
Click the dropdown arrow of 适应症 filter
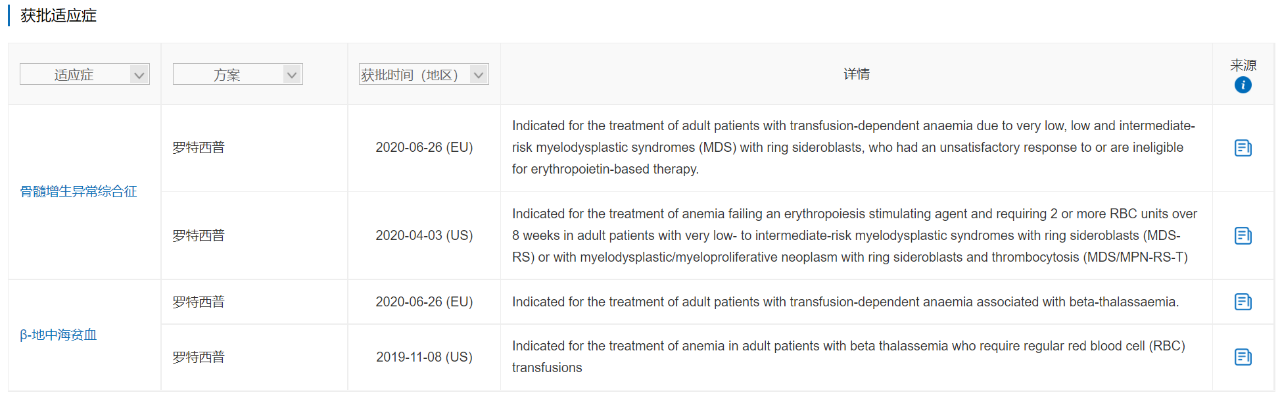click(x=139, y=75)
